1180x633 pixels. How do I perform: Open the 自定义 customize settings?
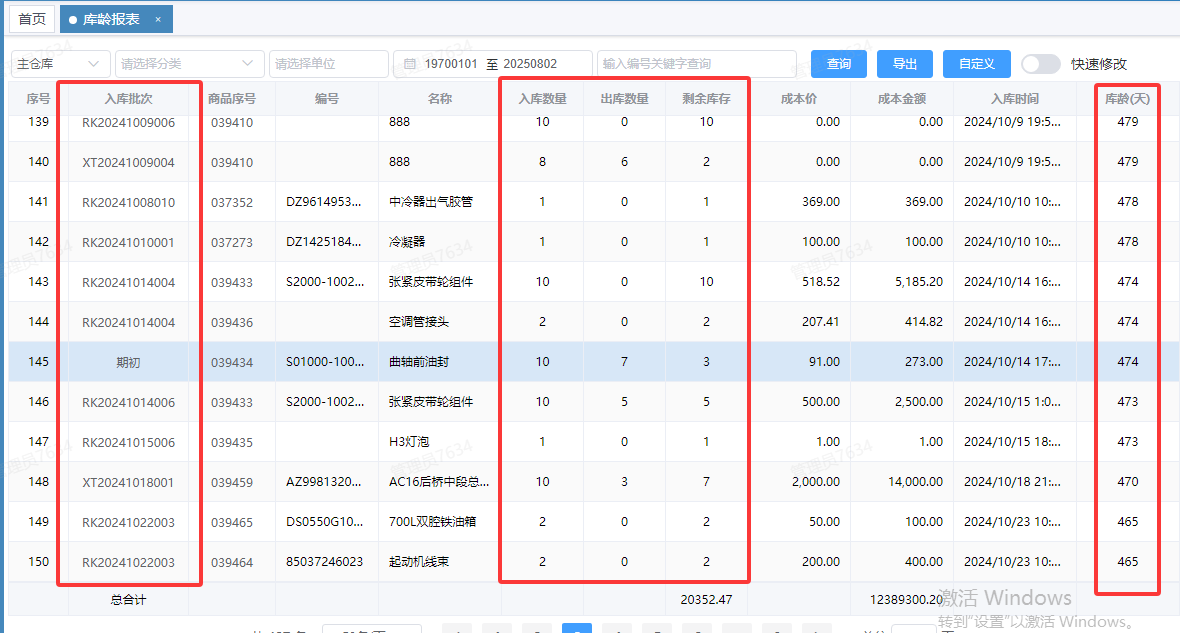click(976, 63)
